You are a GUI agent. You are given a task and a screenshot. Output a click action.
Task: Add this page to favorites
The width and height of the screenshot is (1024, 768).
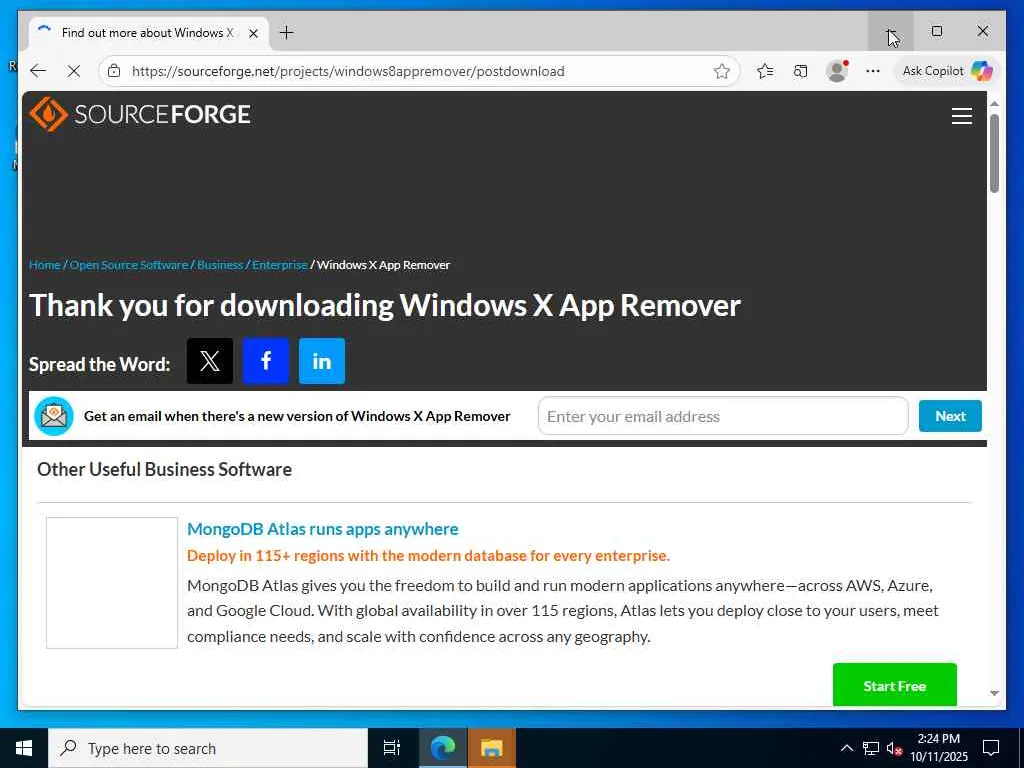tap(722, 71)
